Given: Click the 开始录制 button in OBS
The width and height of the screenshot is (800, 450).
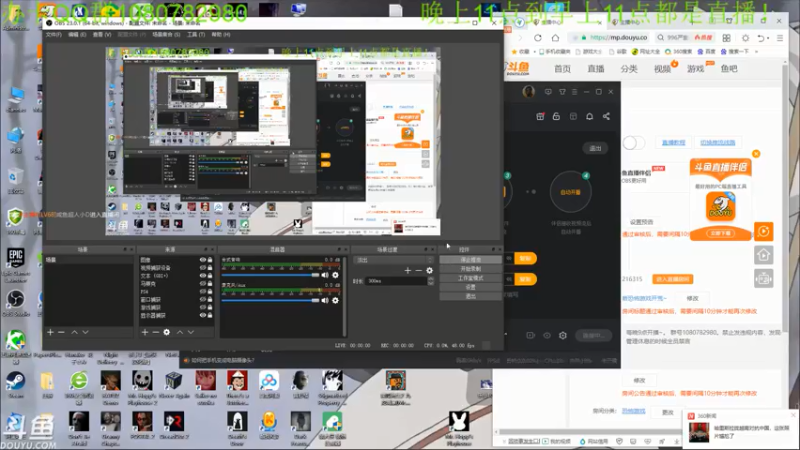Looking at the screenshot, I should tap(470, 269).
